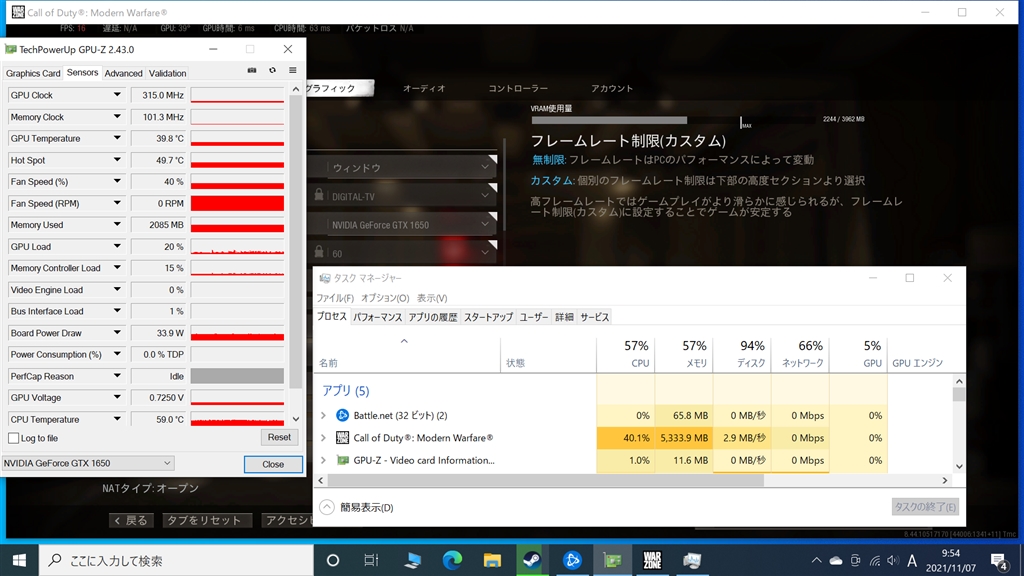Image resolution: width=1024 pixels, height=576 pixels.
Task: Open the GPU Clock sensor dropdown
Action: point(117,95)
